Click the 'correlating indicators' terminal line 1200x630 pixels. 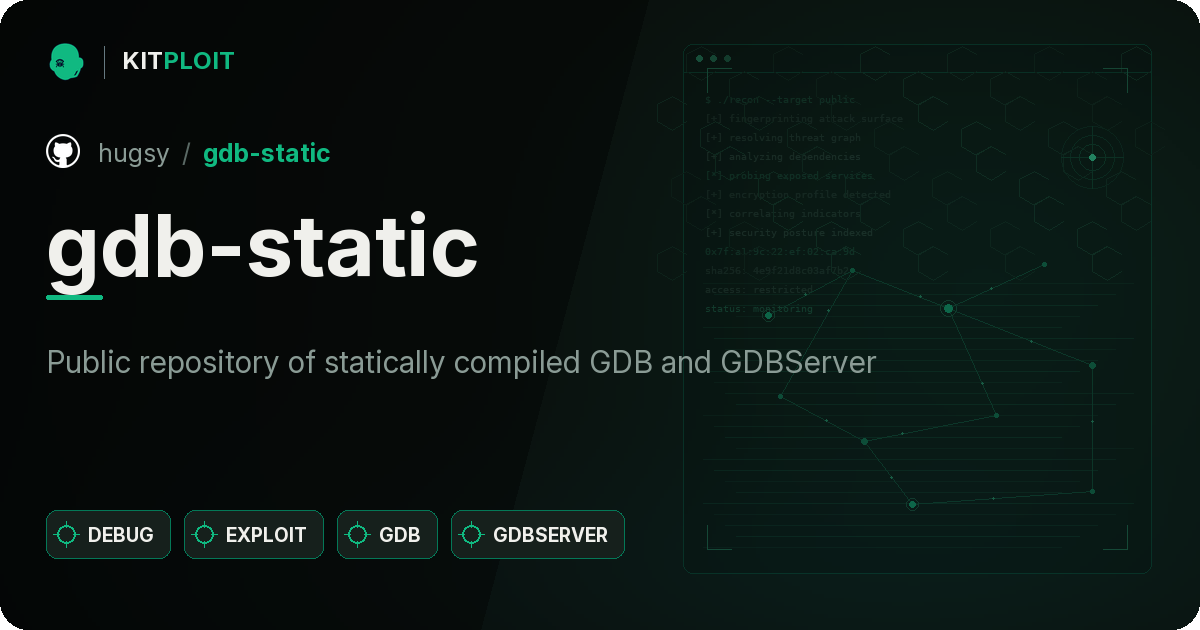(x=783, y=214)
